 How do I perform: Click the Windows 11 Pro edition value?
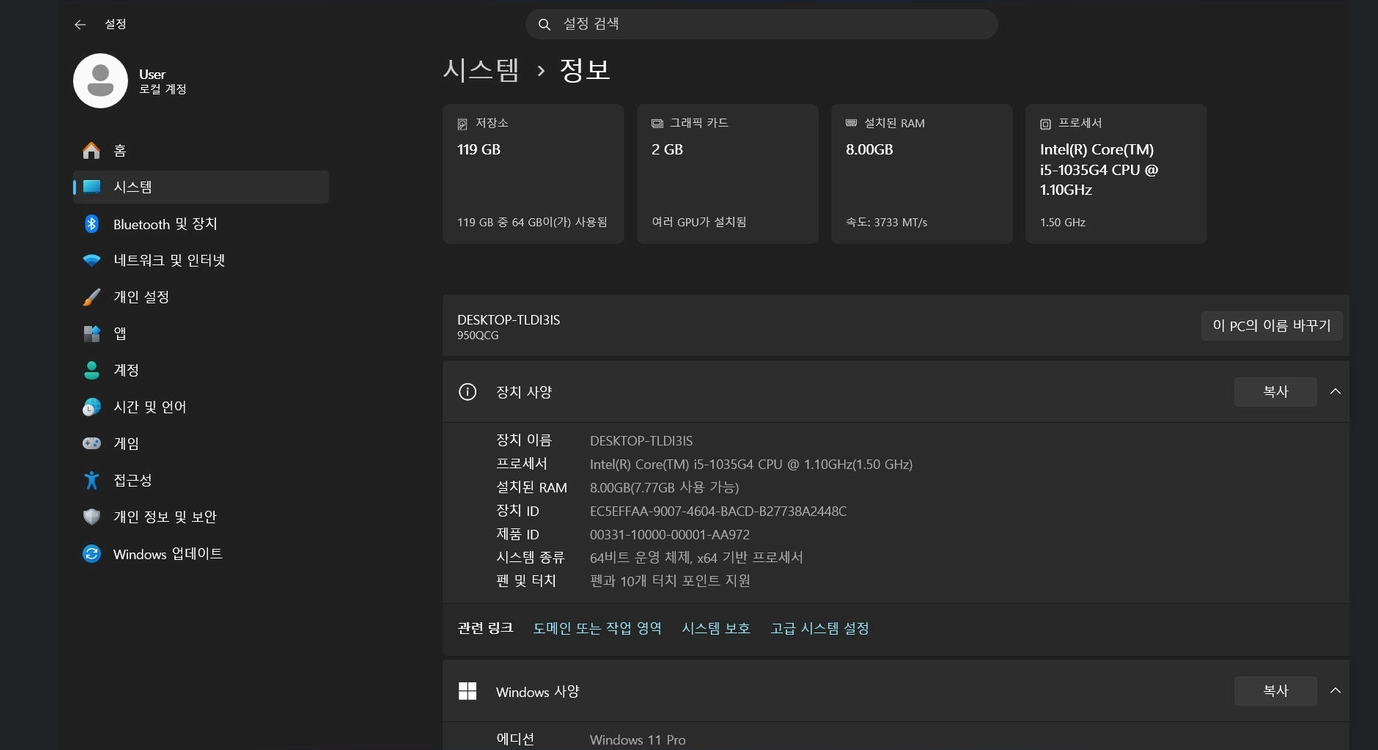tap(638, 740)
